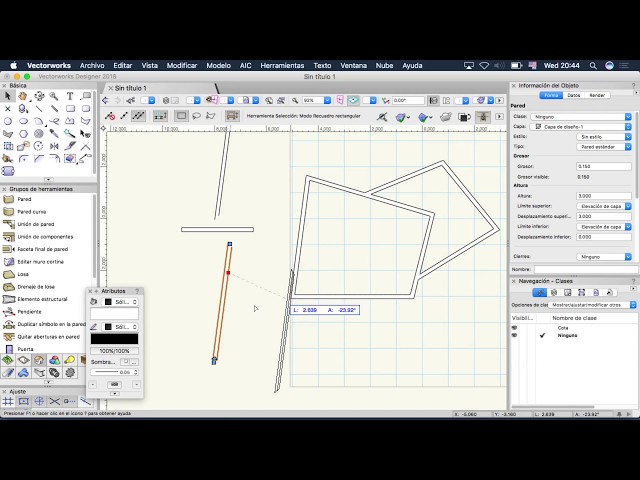This screenshot has width=640, height=480.
Task: Toggle Snap to Object in Ajuste palette
Action: pos(23,401)
